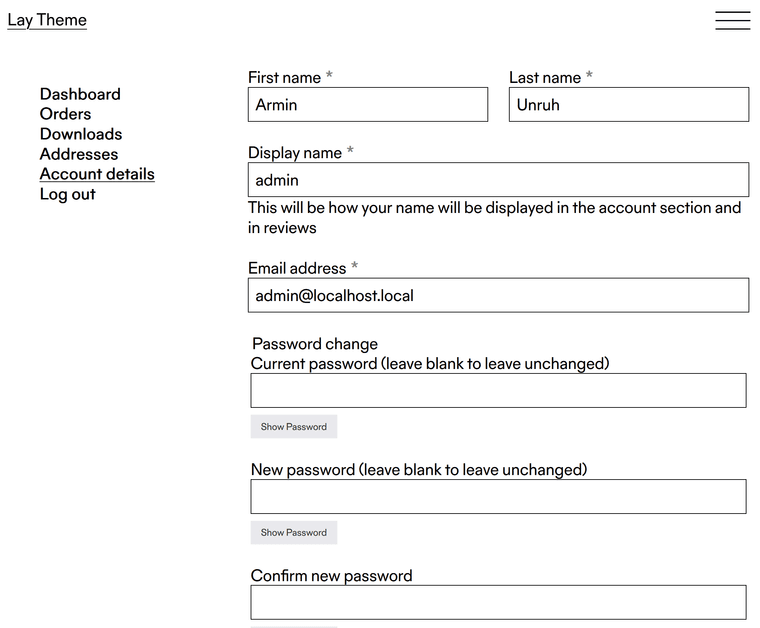760x628 pixels.
Task: Open the Orders page
Action: point(65,114)
